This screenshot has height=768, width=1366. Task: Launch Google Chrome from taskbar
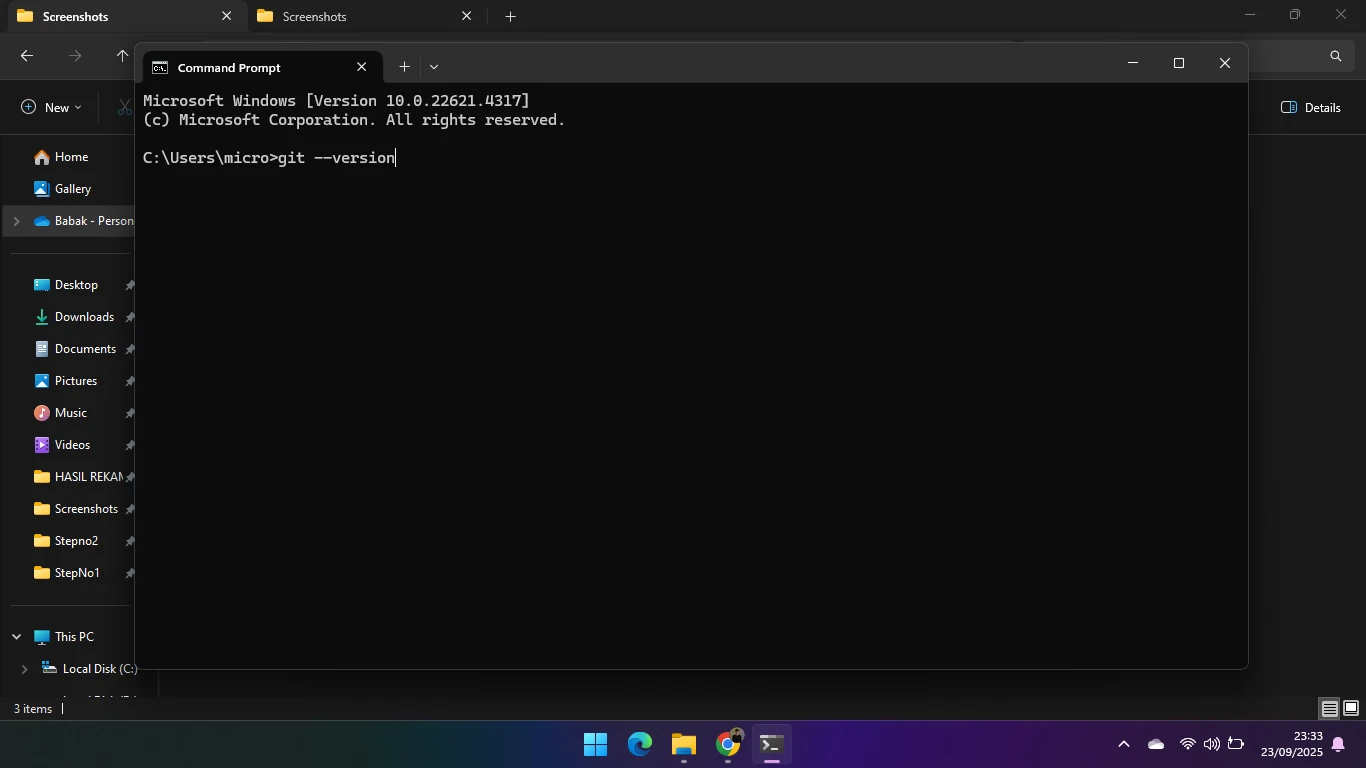[x=728, y=745]
